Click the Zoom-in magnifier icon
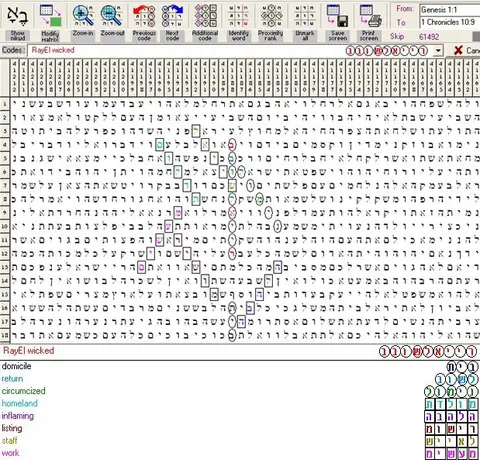 pyautogui.click(x=83, y=15)
